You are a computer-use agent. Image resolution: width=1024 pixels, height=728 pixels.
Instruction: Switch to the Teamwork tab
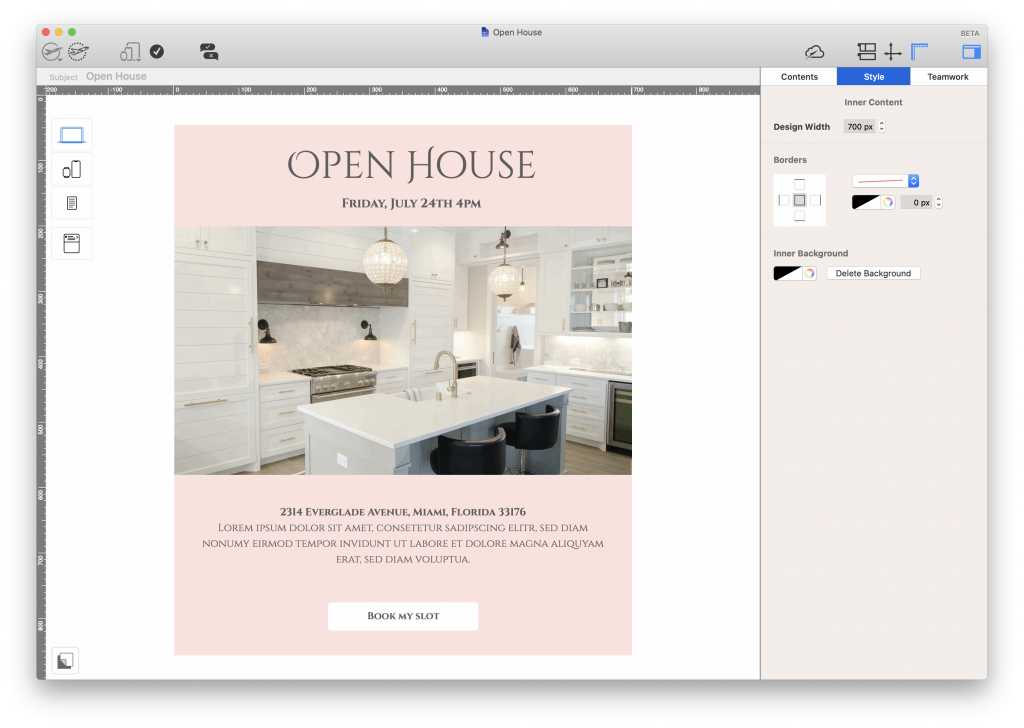click(x=948, y=76)
